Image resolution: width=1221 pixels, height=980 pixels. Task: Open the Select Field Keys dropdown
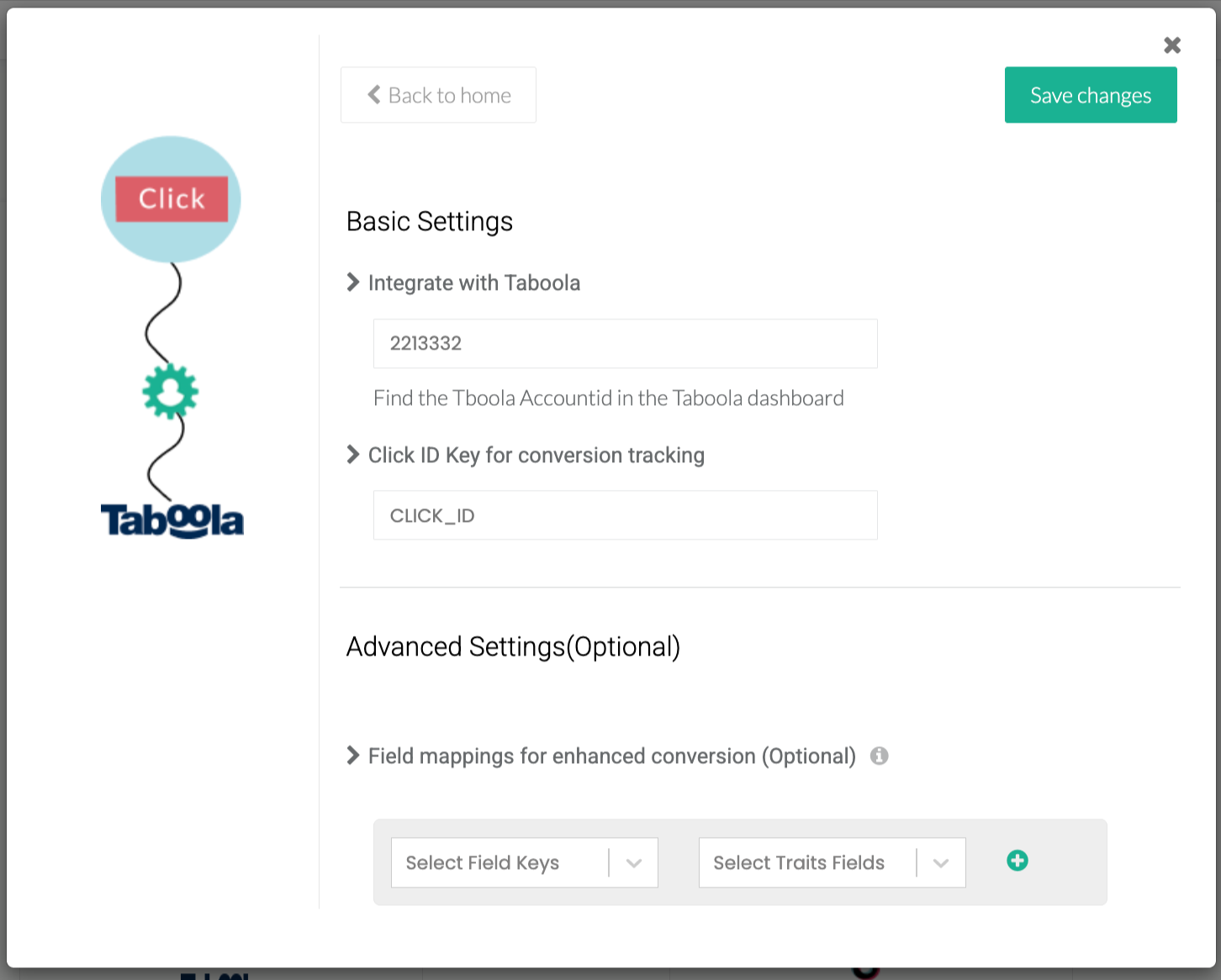525,862
